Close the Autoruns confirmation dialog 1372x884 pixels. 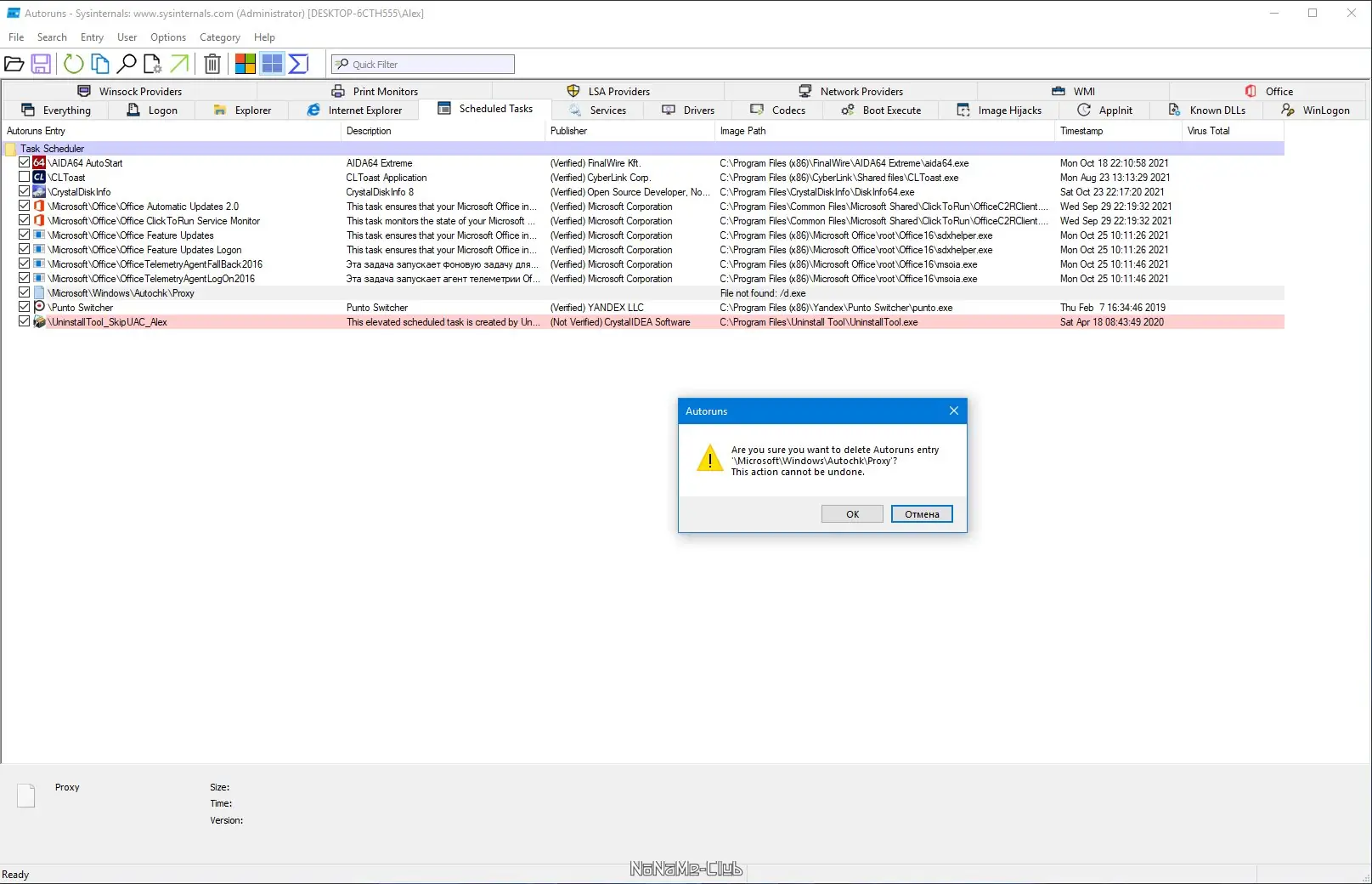pyautogui.click(x=954, y=411)
